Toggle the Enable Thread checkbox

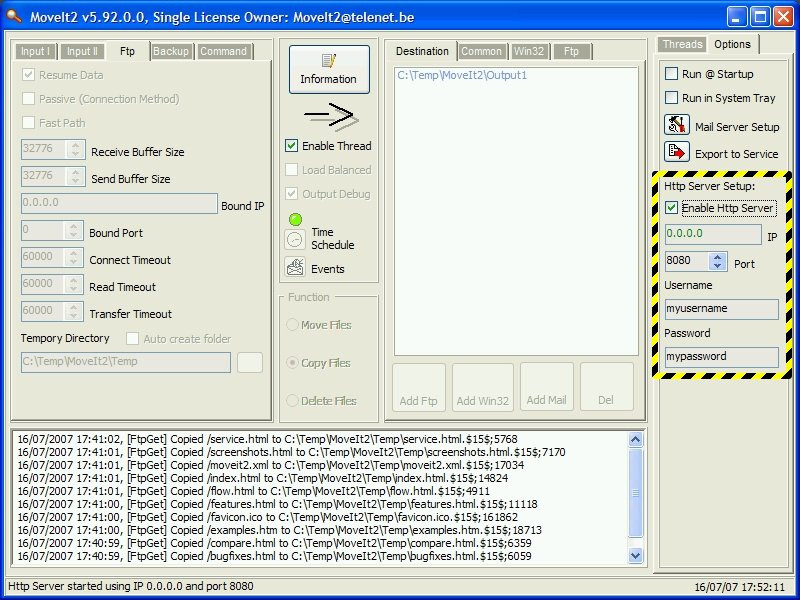[291, 146]
